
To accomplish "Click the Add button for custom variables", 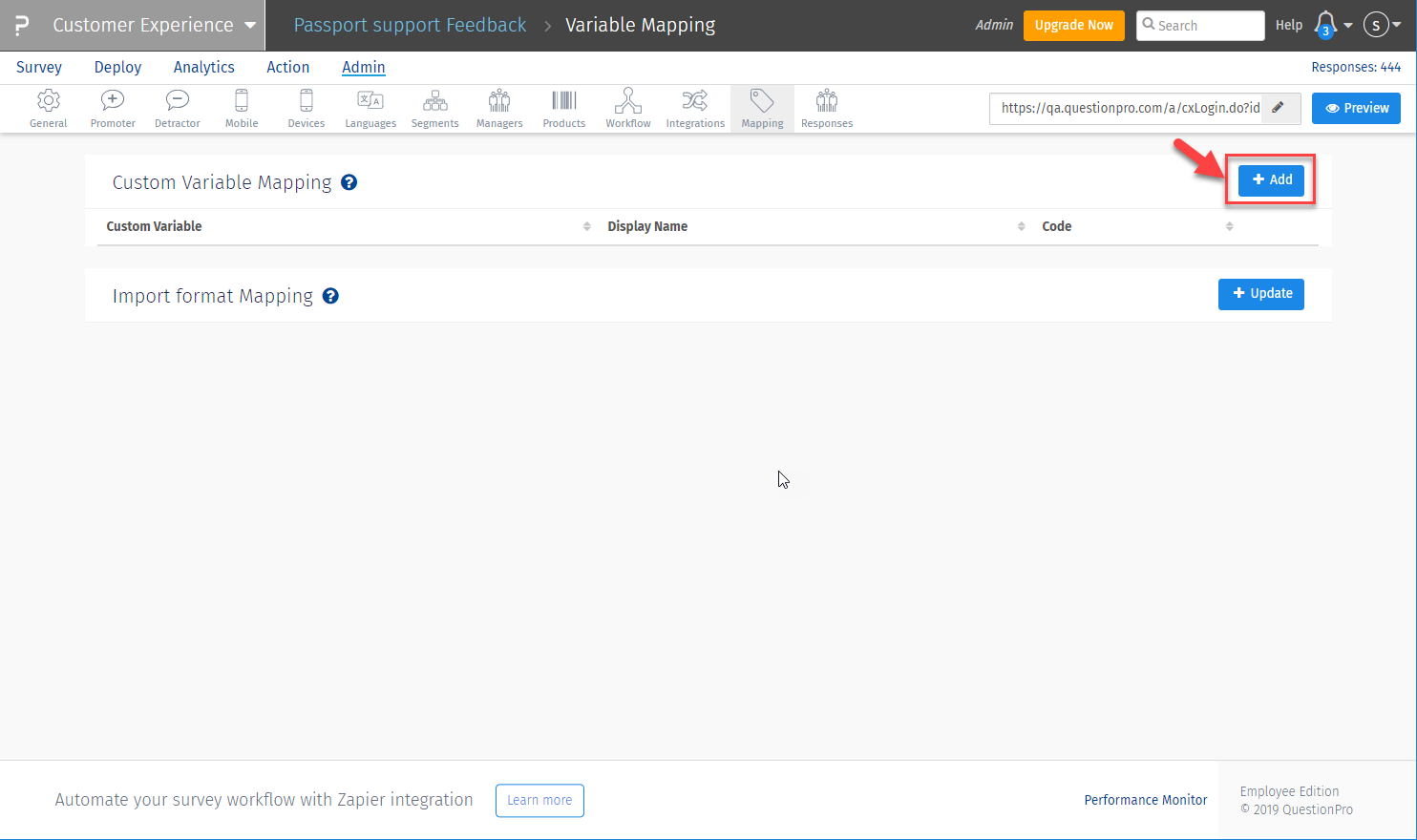I will coord(1270,179).
